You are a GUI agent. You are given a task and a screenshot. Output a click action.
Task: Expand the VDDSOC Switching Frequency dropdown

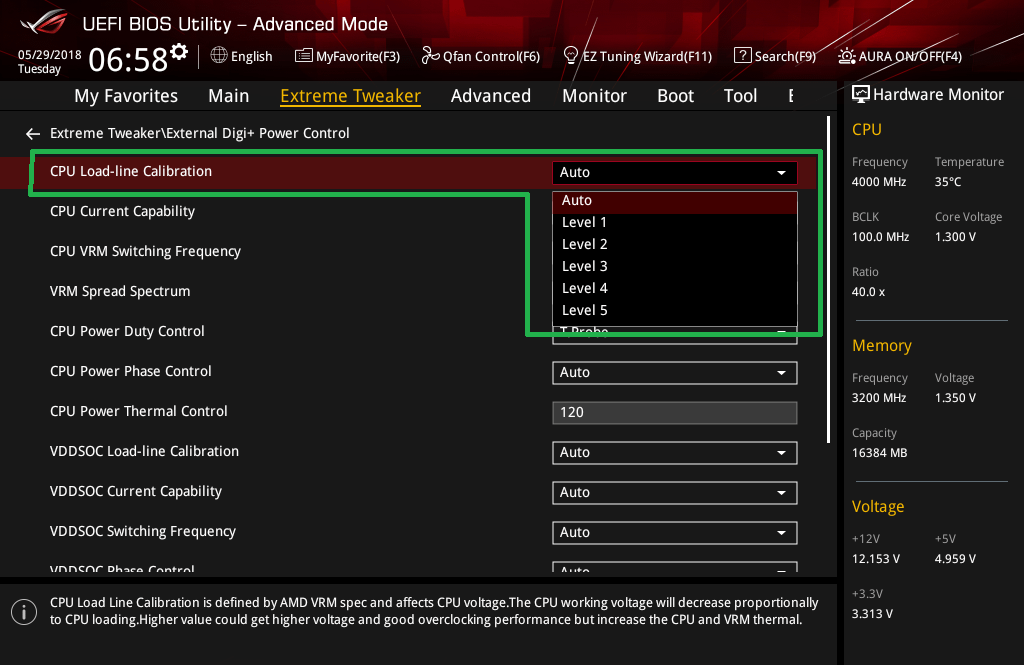click(675, 533)
